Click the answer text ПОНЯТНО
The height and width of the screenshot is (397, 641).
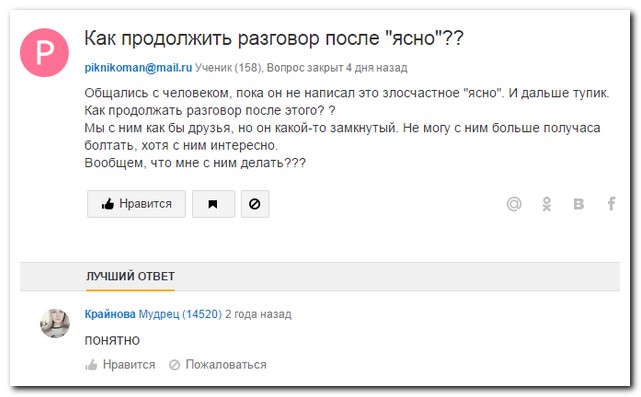point(112,340)
